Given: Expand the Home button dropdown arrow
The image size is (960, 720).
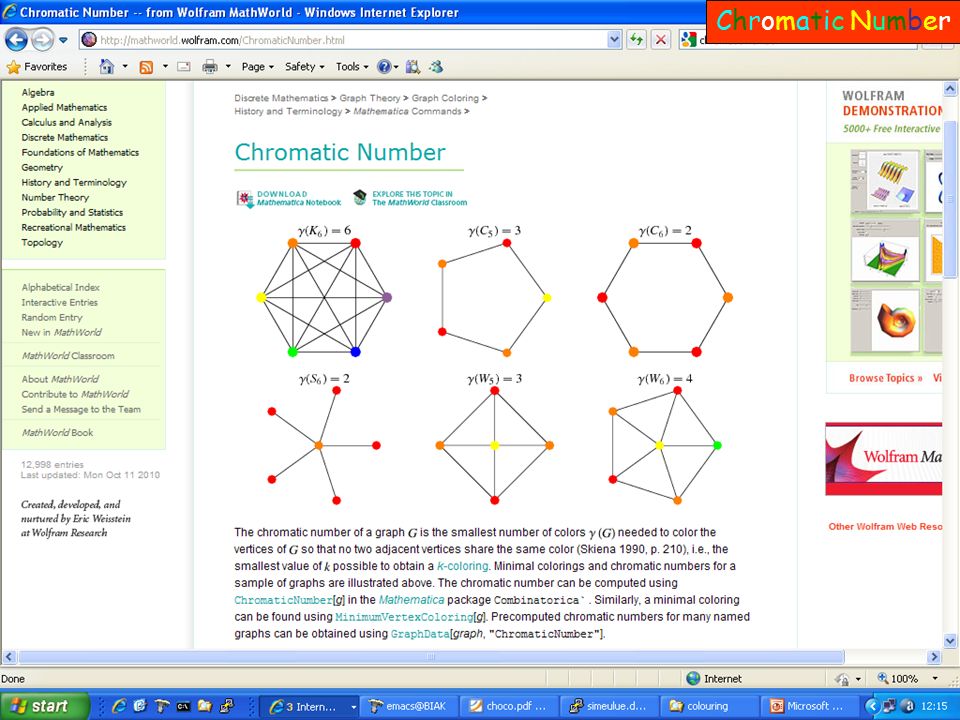Looking at the screenshot, I should [126, 67].
